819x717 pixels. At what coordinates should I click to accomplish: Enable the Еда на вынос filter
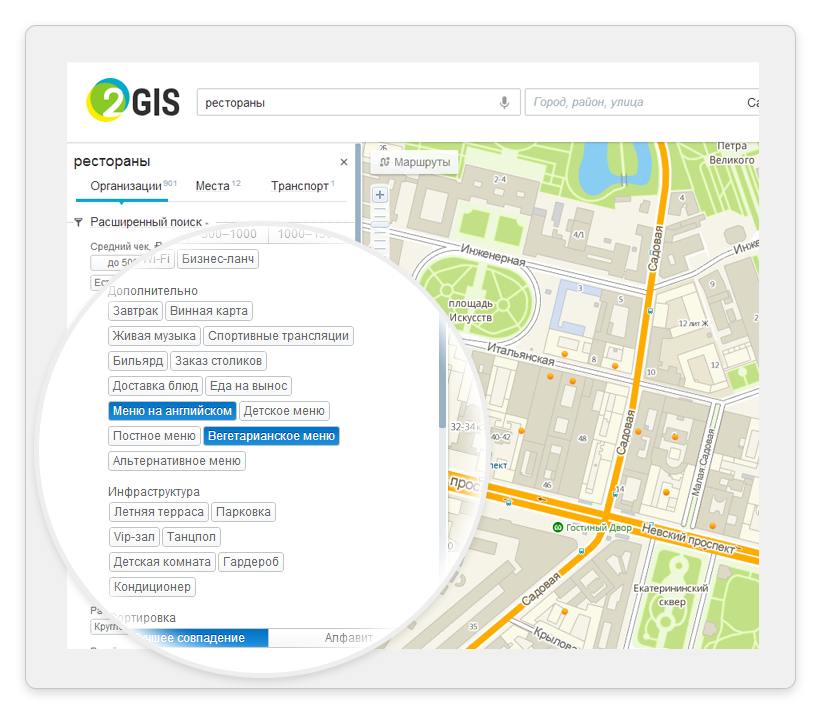point(249,386)
